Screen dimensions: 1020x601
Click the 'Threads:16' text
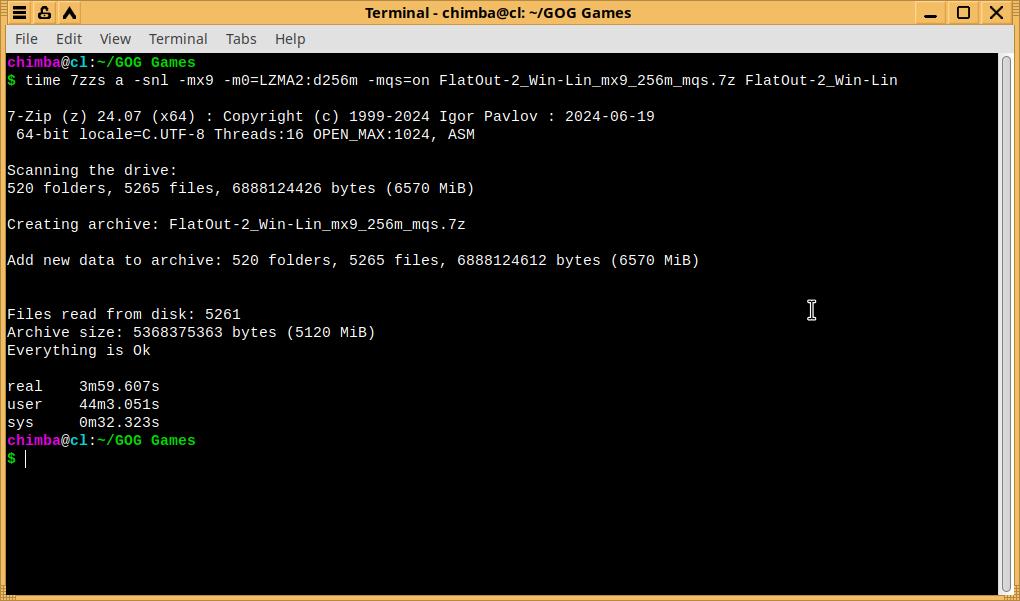tap(259, 135)
